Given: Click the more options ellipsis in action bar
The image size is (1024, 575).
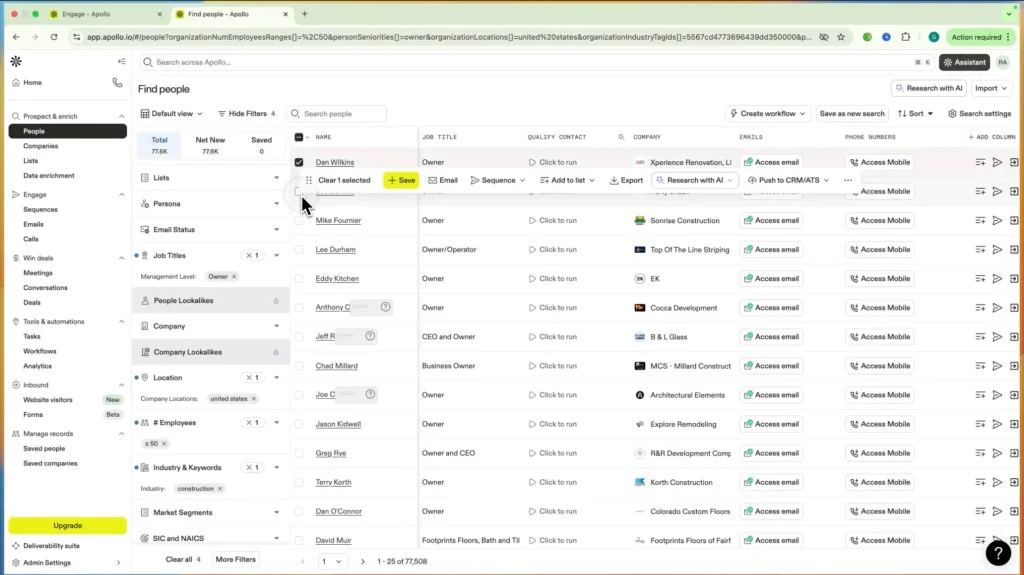Looking at the screenshot, I should coord(848,180).
